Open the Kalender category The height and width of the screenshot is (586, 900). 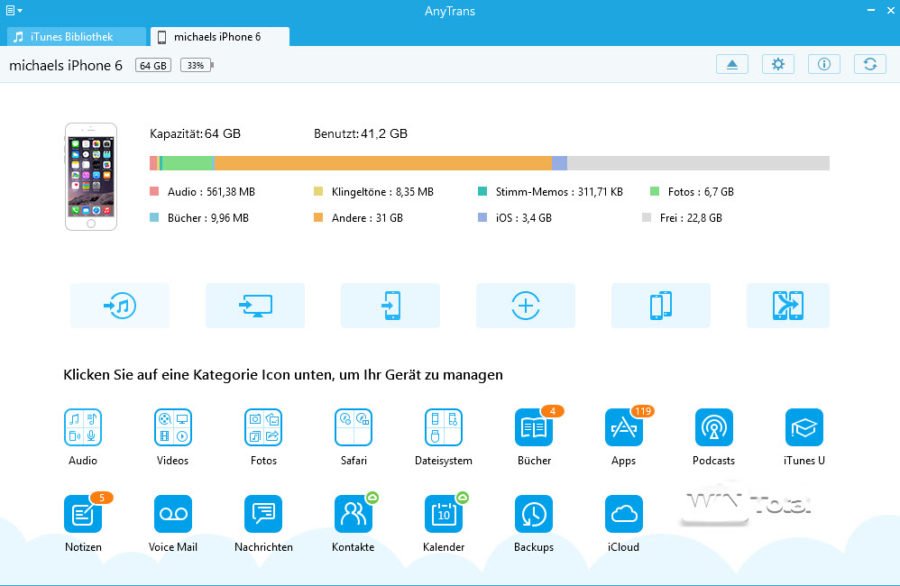[x=443, y=514]
